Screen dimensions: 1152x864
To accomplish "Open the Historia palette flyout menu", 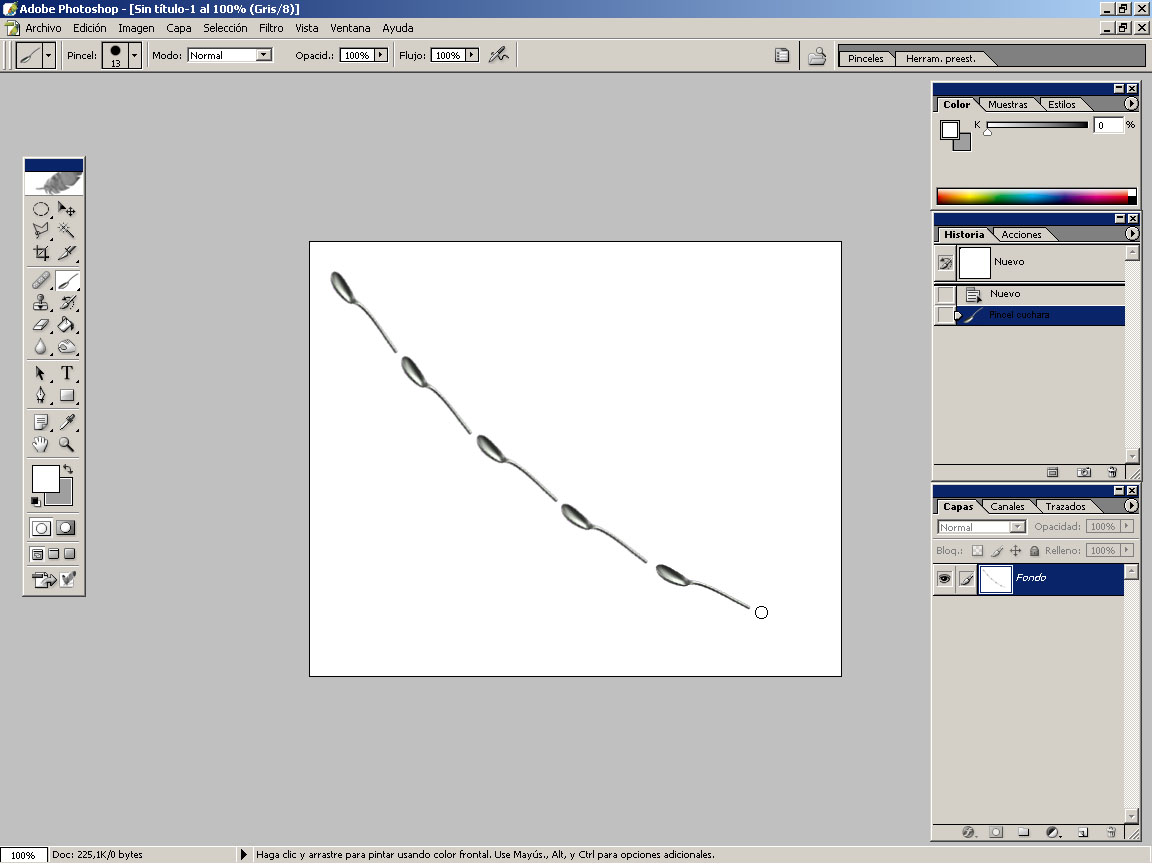I will [x=1131, y=234].
